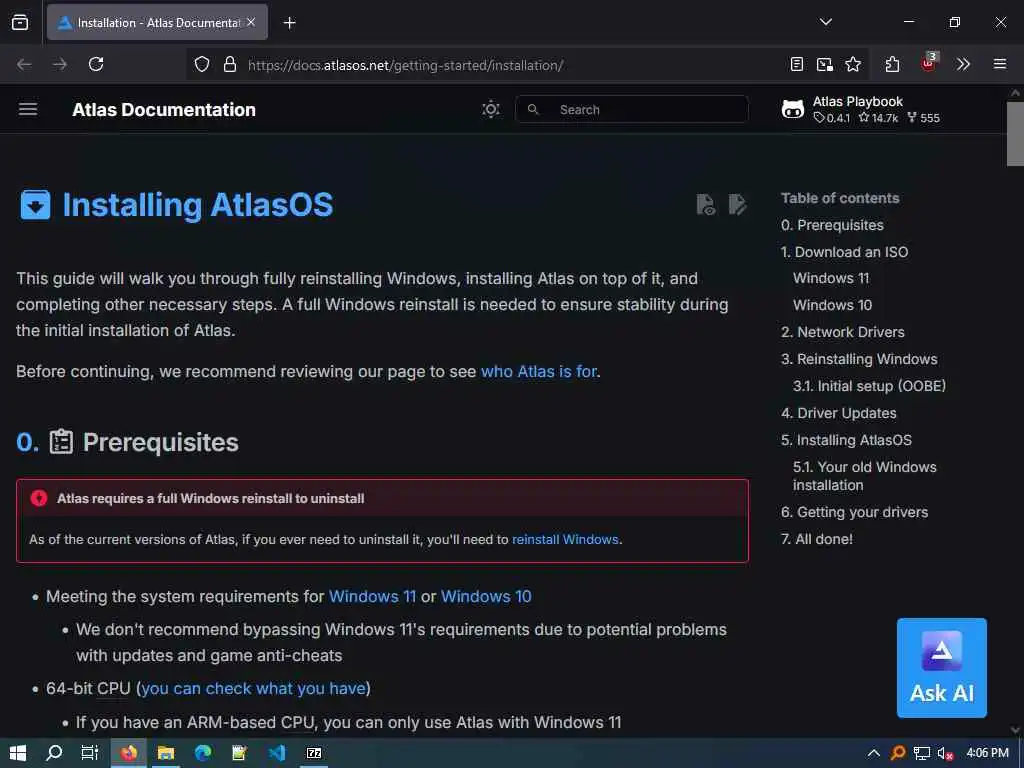Screen dimensions: 1024x768
Task: Open the Ask AI assistant button
Action: click(x=942, y=667)
